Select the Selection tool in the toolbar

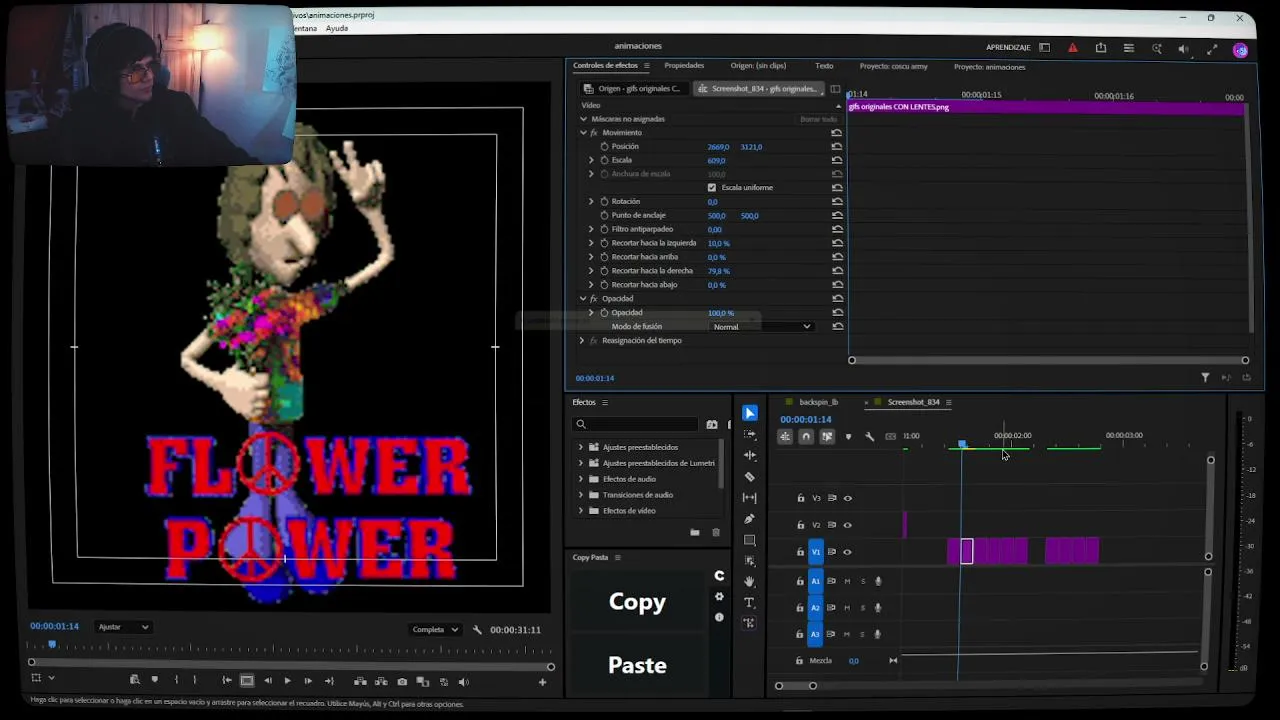[750, 413]
